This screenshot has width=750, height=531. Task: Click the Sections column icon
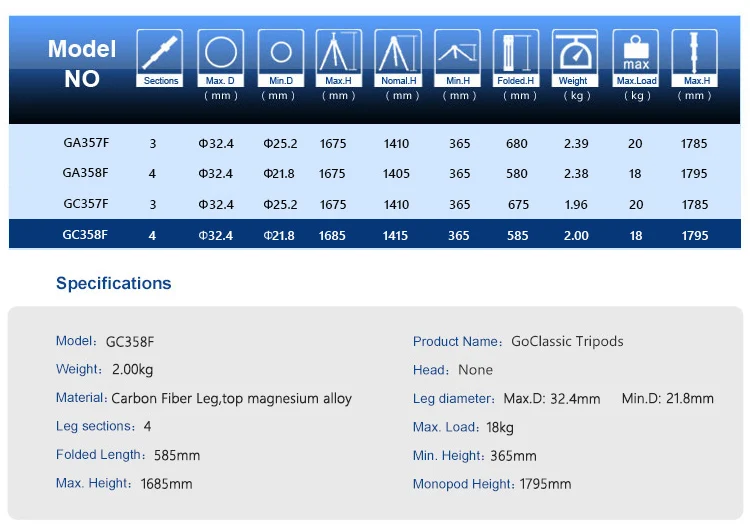[x=160, y=58]
